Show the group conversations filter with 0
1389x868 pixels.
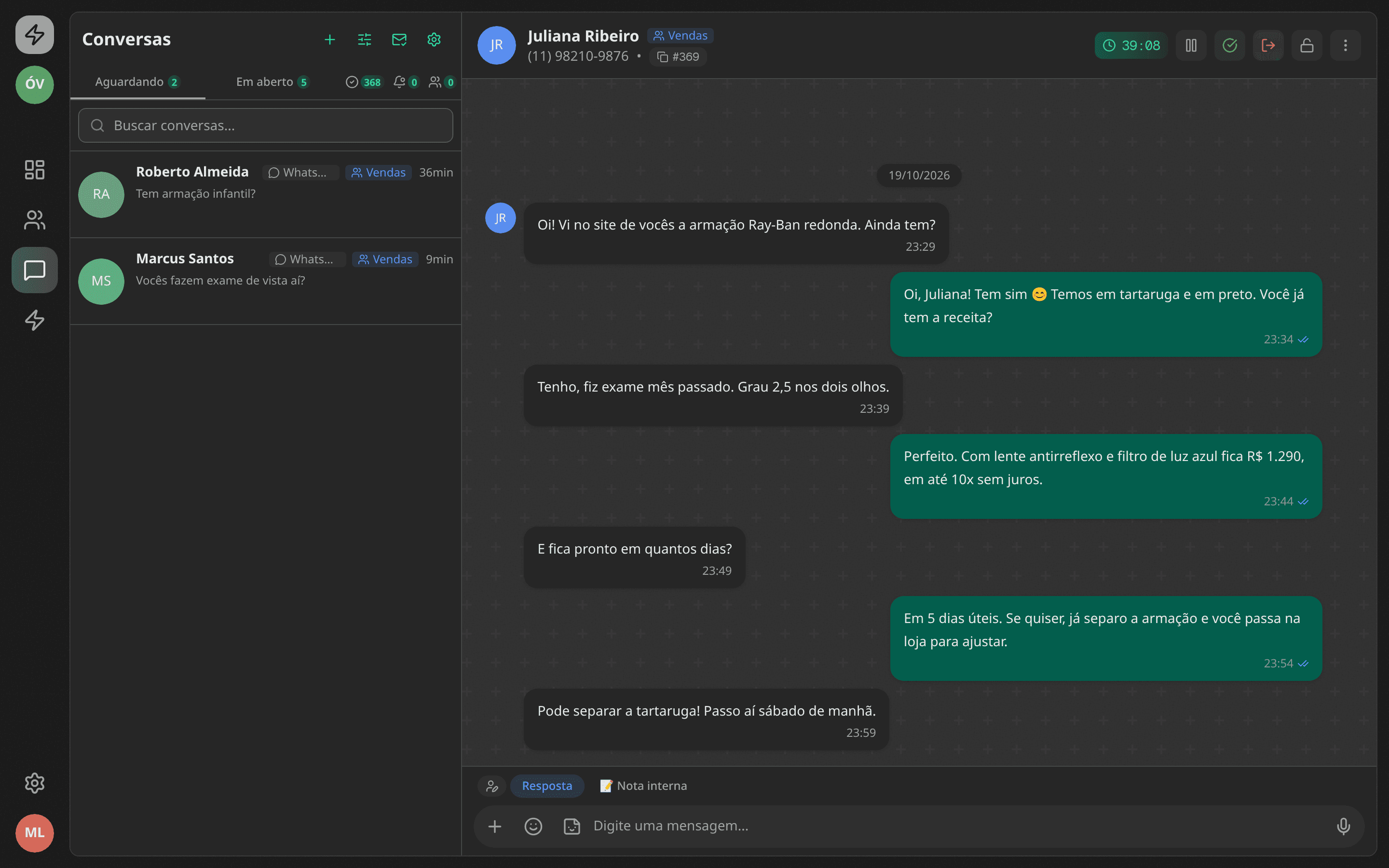(x=442, y=82)
